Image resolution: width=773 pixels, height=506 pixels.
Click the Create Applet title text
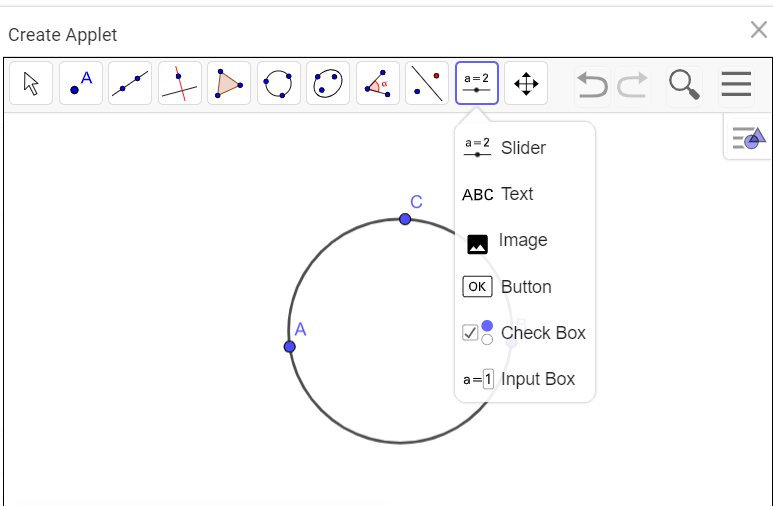coord(63,35)
